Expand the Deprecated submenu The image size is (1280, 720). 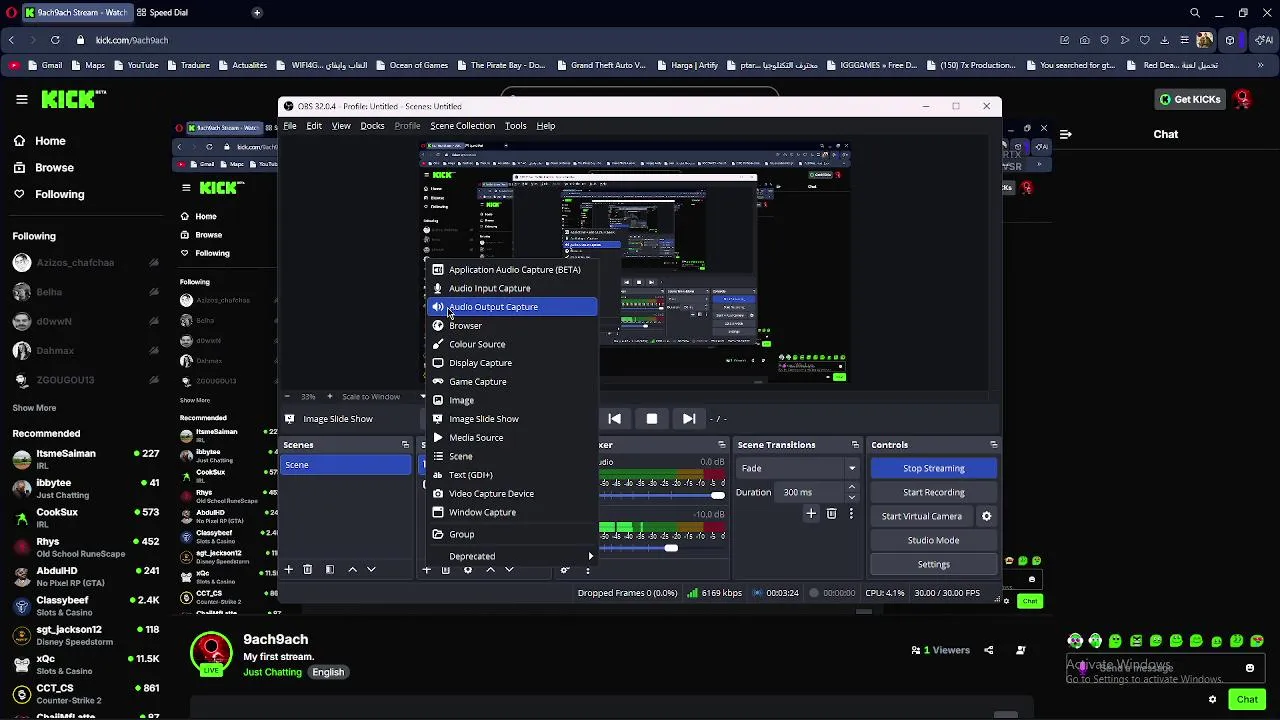[x=512, y=556]
